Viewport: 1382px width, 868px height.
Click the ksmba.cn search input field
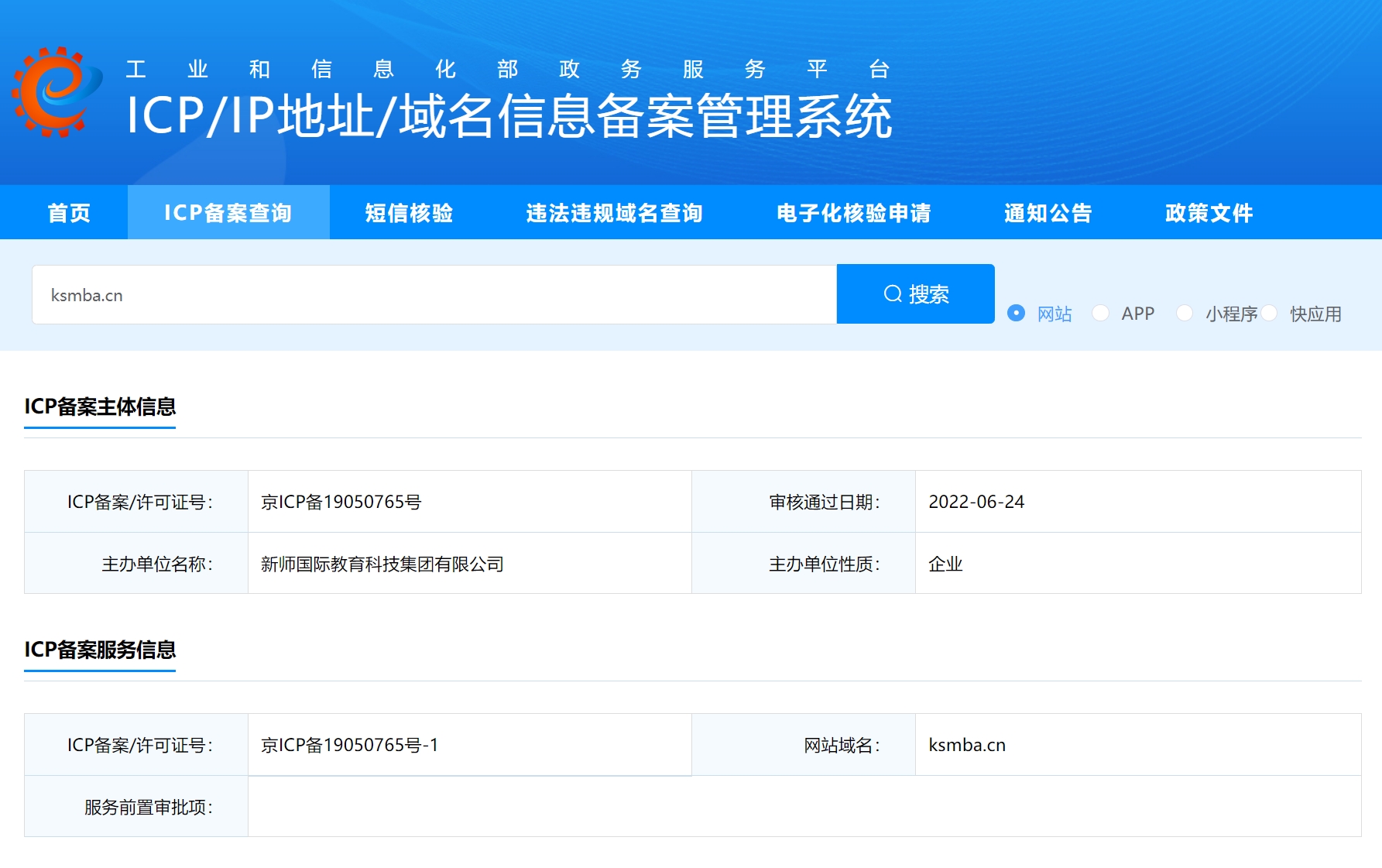pos(434,293)
